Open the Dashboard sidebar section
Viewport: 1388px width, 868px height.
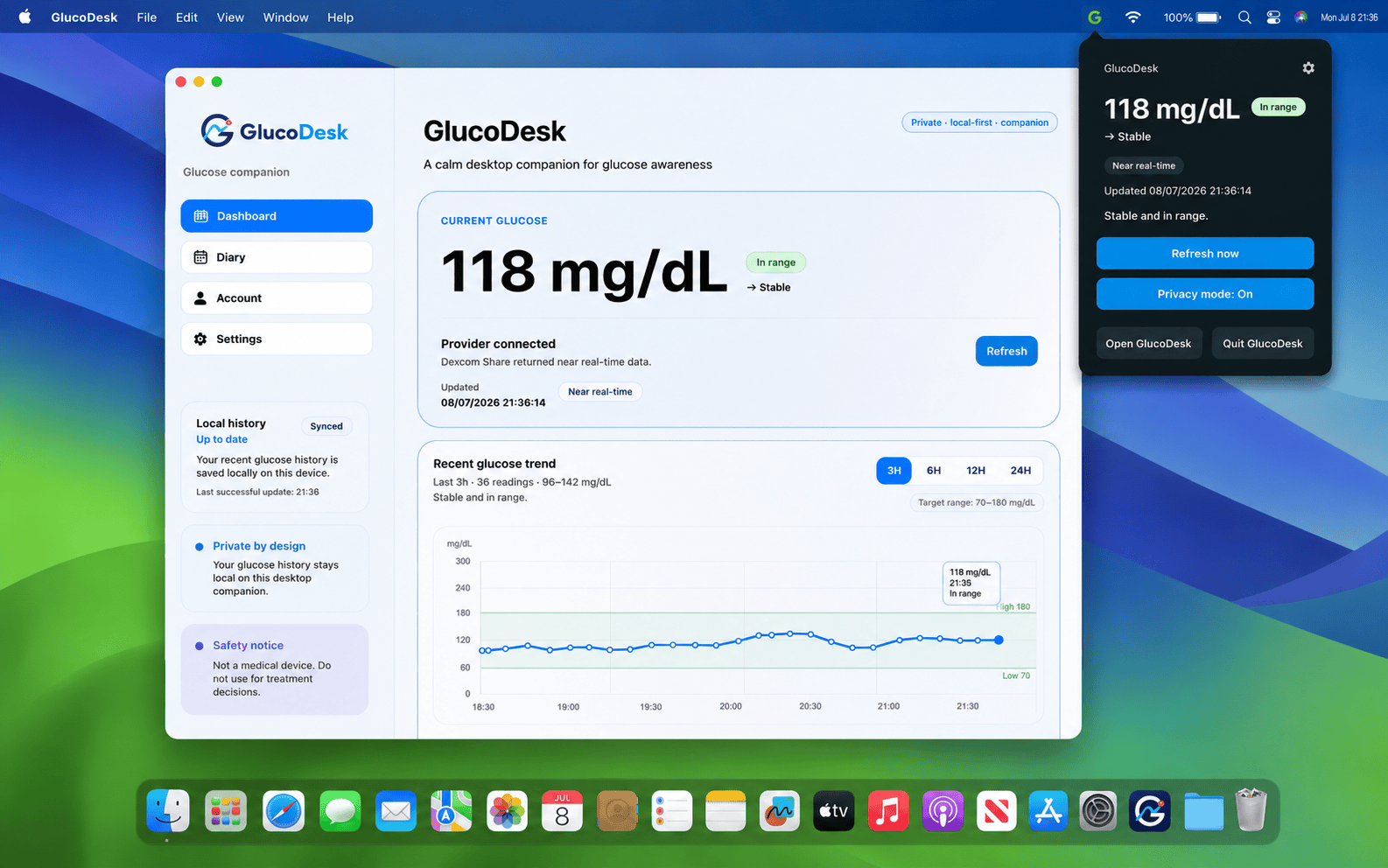pyautogui.click(x=277, y=216)
